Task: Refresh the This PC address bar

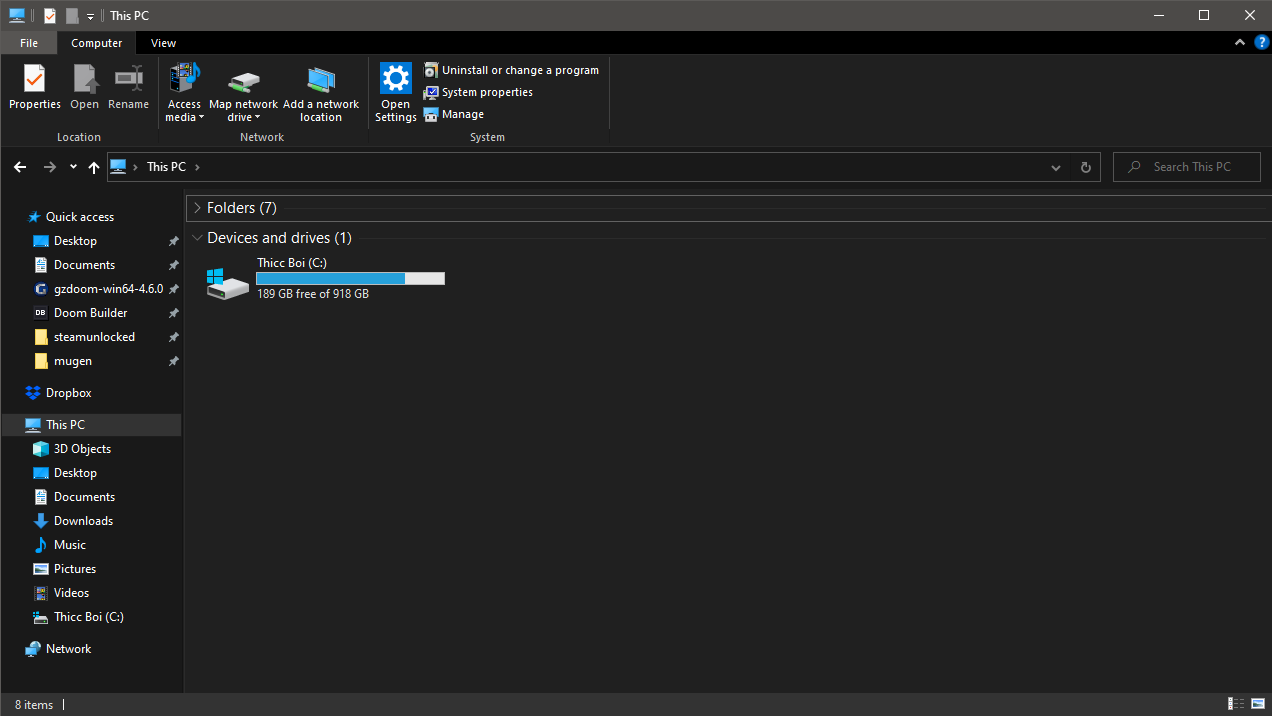Action: pyautogui.click(x=1085, y=168)
